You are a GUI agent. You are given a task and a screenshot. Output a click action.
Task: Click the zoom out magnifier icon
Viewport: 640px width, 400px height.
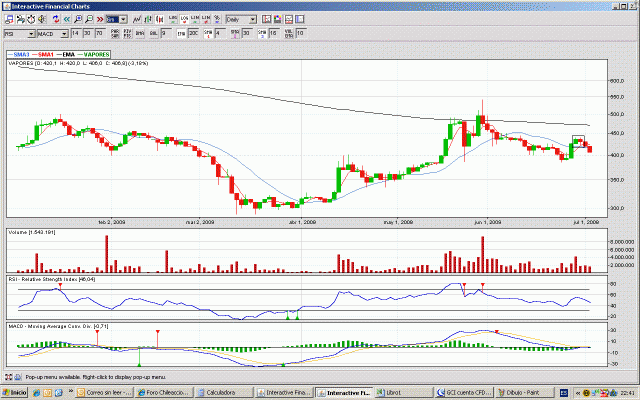[89, 19]
